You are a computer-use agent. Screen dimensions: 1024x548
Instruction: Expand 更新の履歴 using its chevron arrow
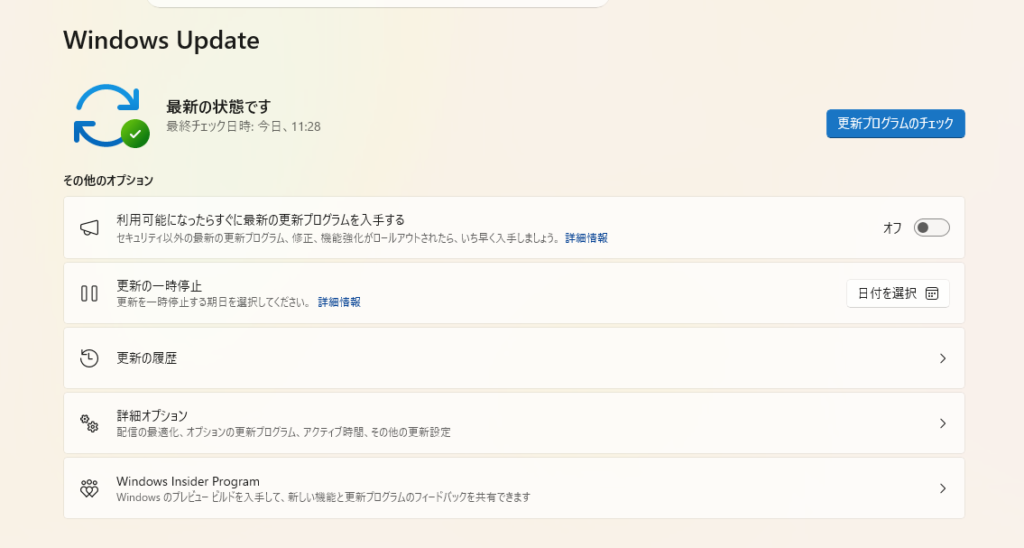click(x=942, y=358)
